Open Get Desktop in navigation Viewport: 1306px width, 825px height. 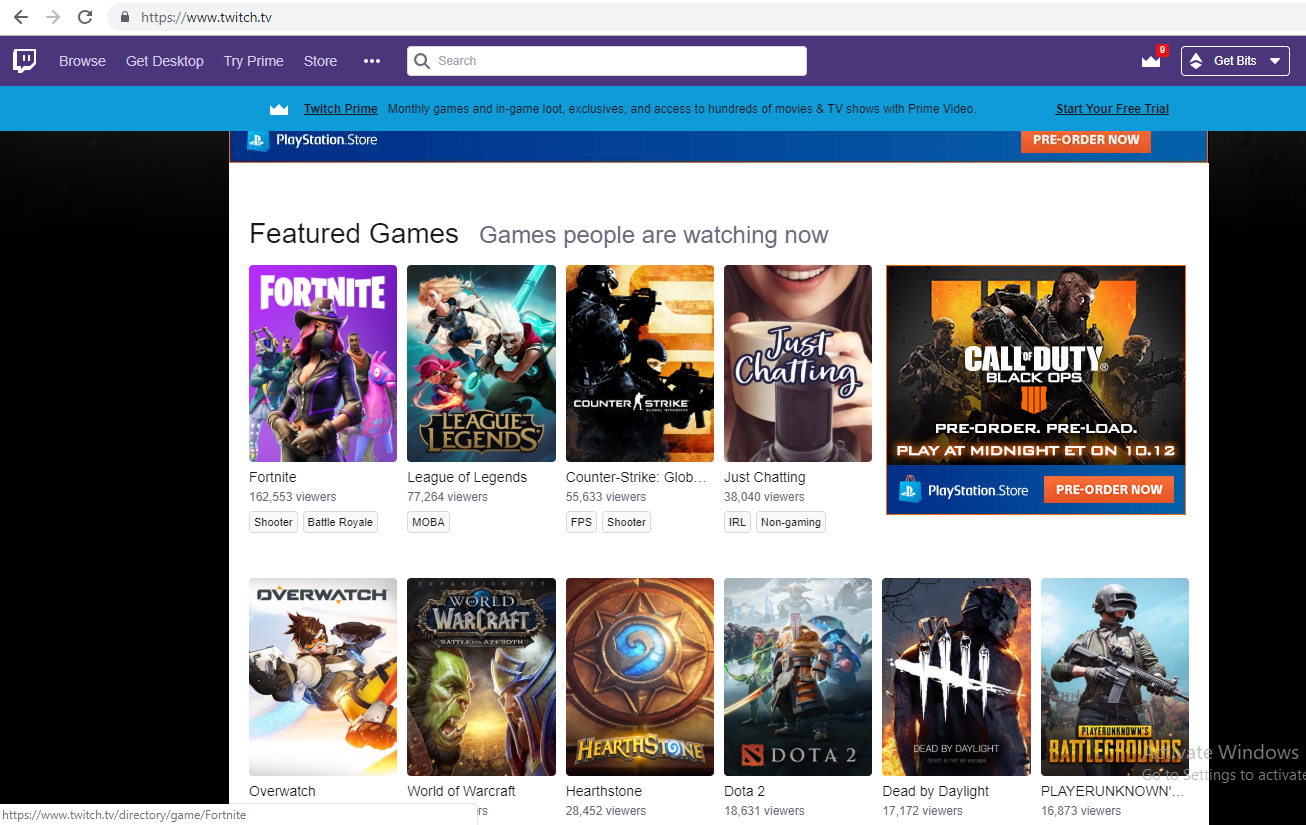[x=165, y=61]
